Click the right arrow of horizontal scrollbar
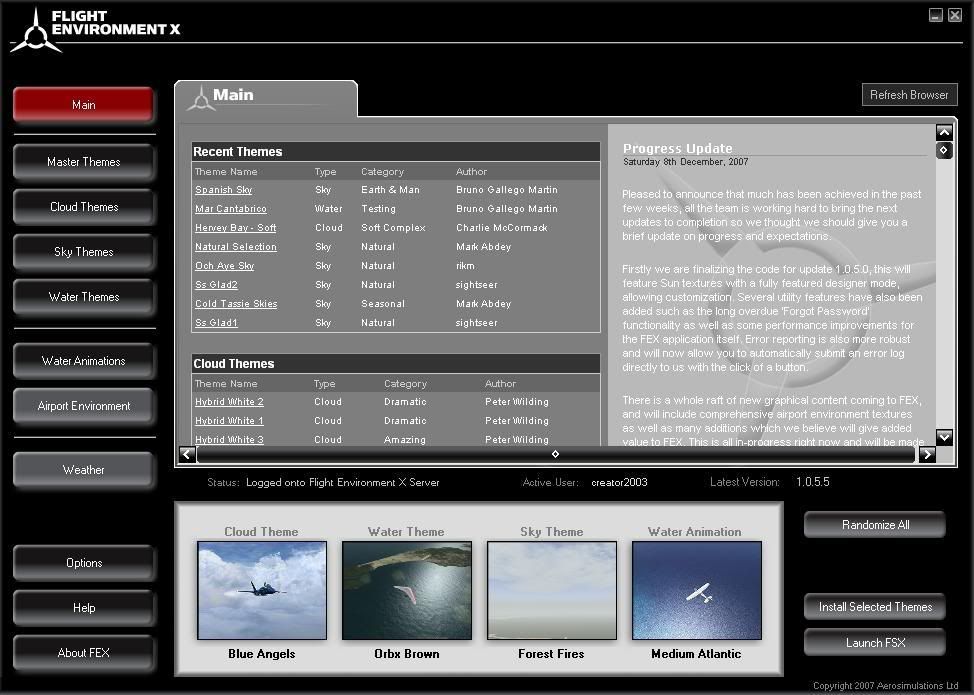 927,454
